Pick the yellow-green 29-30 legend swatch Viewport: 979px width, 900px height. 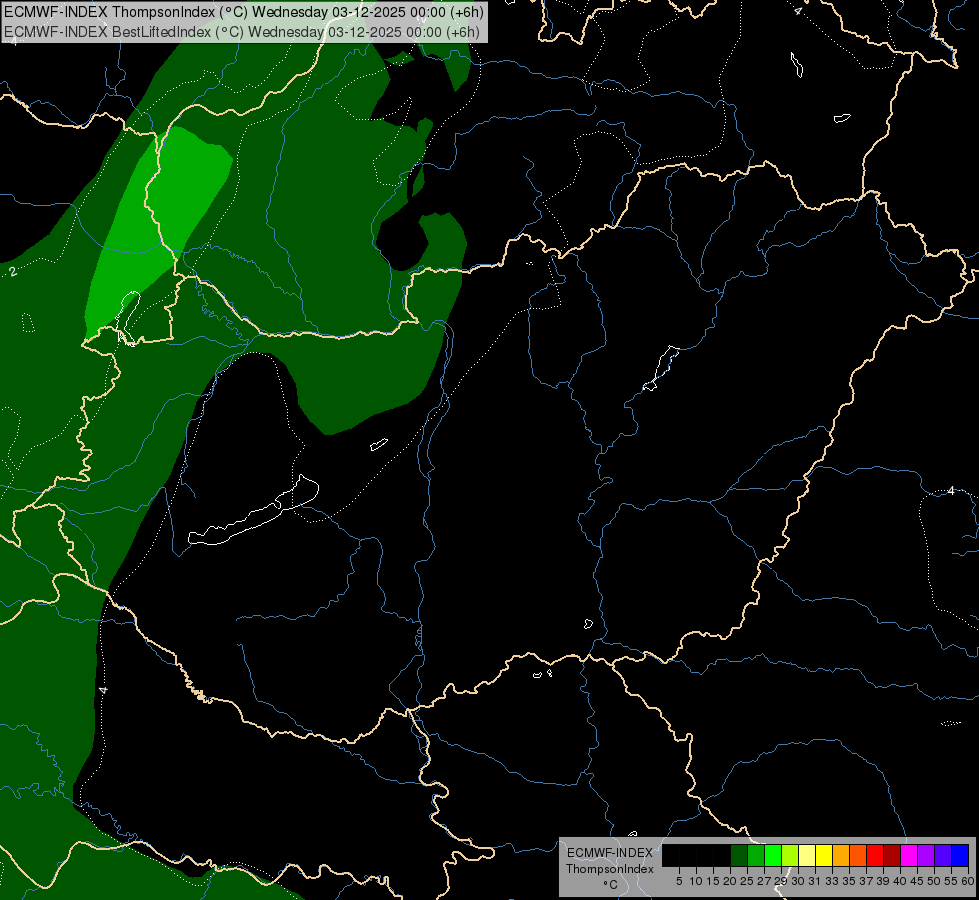click(790, 855)
